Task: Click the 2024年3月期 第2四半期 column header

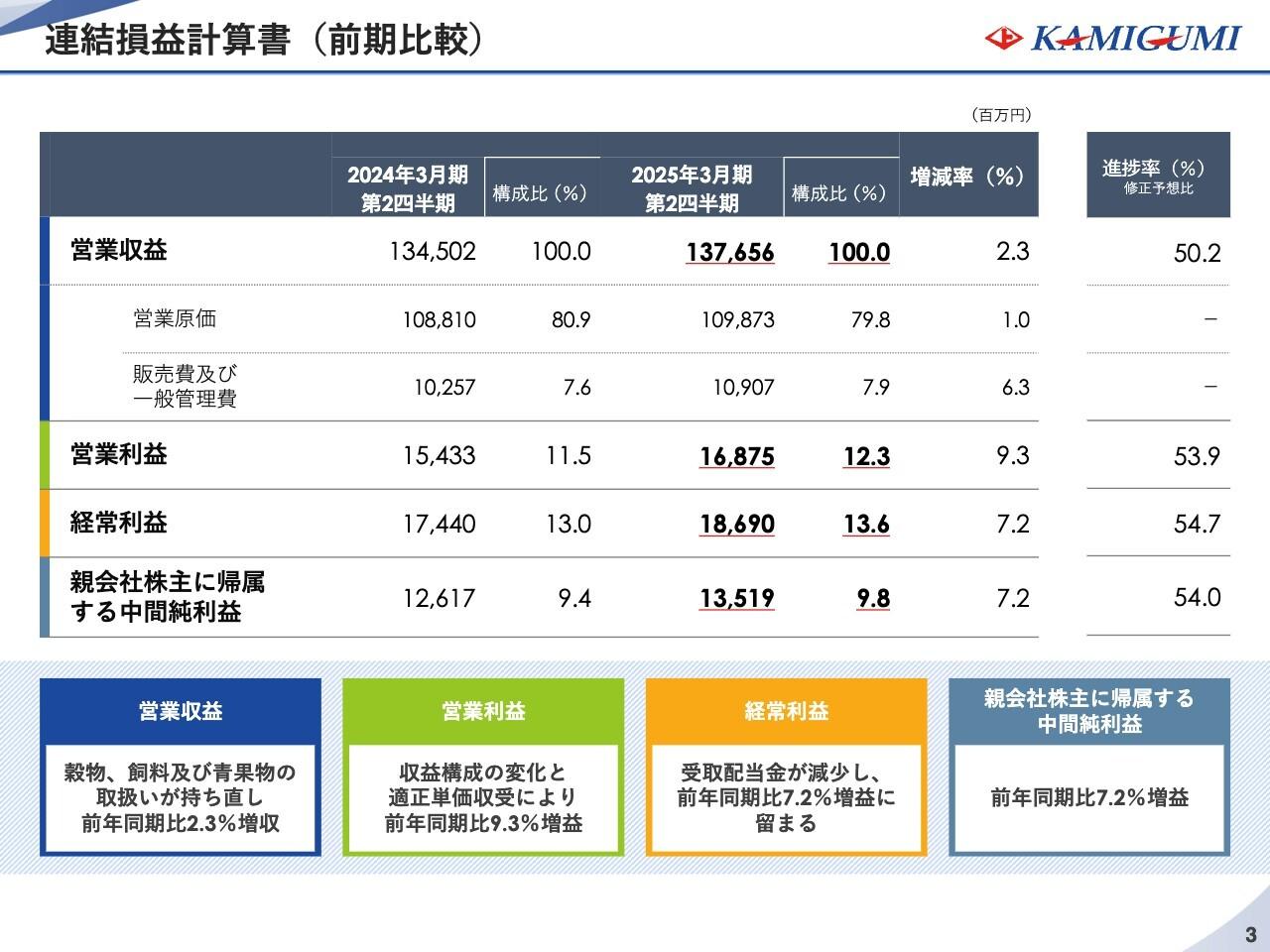Action: tap(408, 188)
